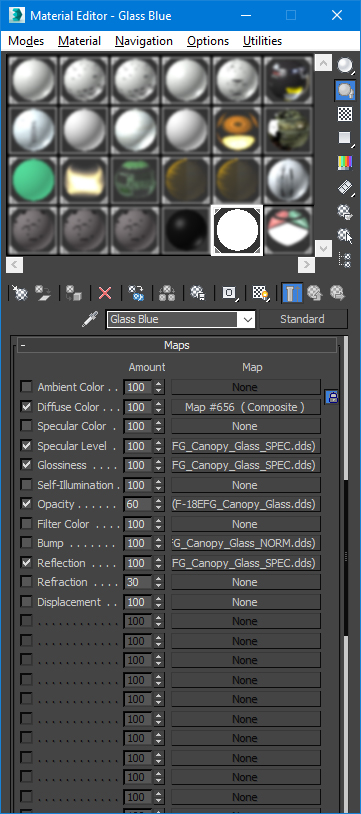Click the sample slots scroll-right arrow
This screenshot has width=361, height=814.
306,265
